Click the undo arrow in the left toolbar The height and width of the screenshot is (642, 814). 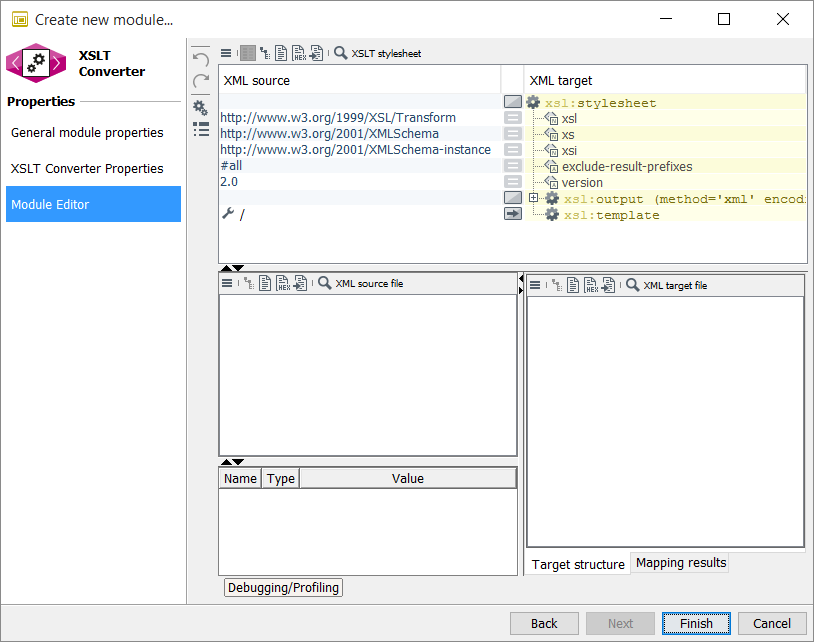point(201,59)
